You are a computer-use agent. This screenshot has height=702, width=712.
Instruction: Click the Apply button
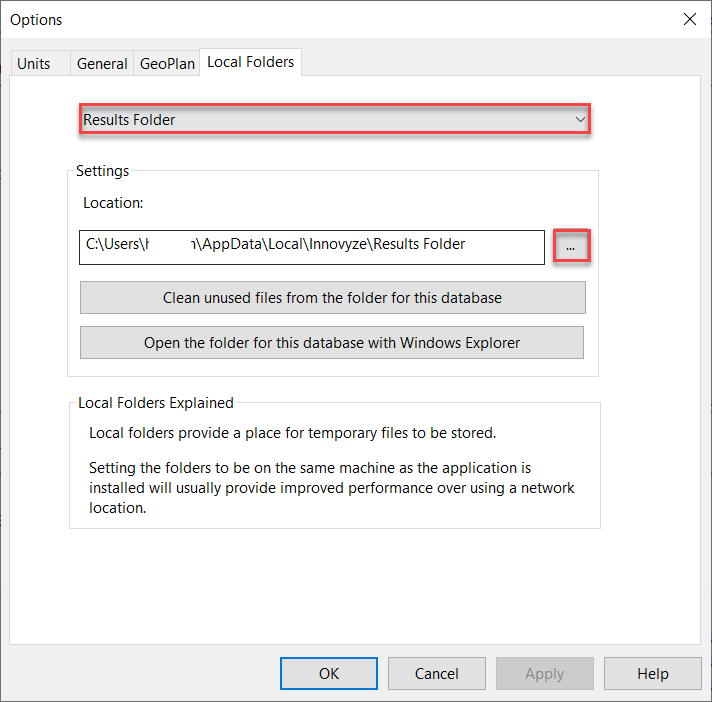click(x=544, y=673)
